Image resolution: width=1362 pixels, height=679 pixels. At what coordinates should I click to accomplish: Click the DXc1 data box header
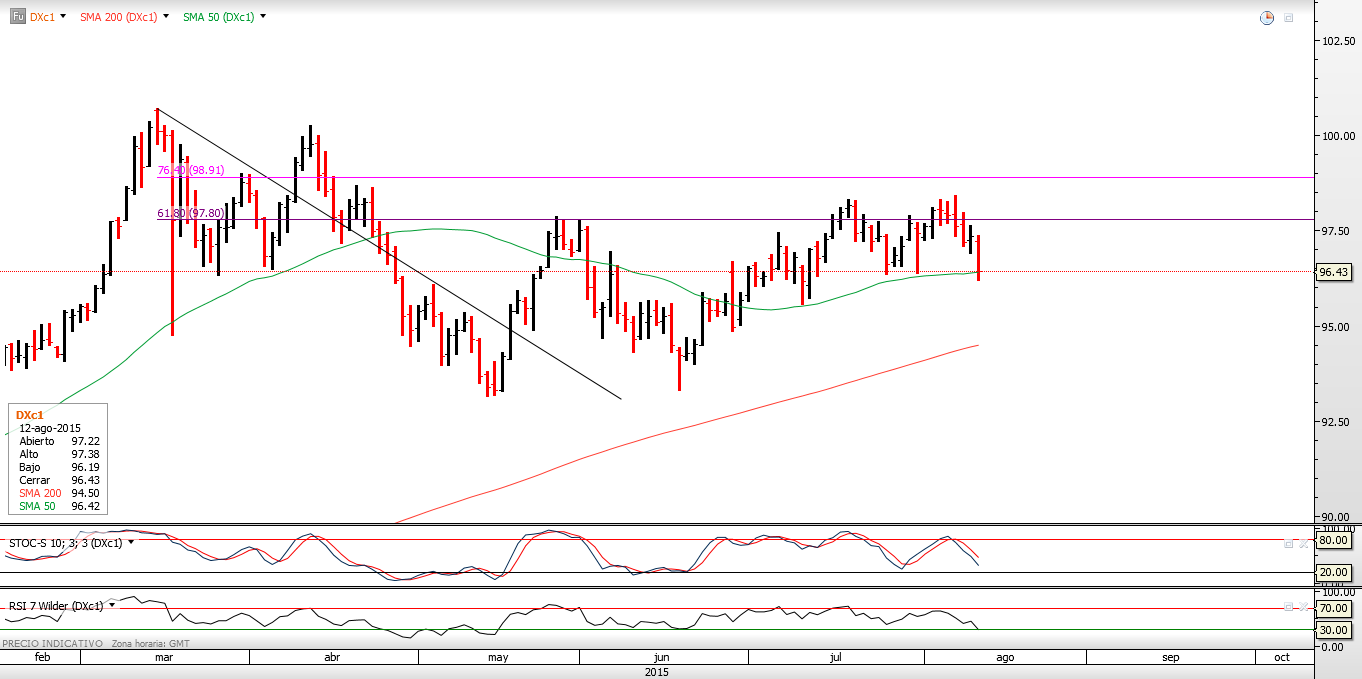pos(30,414)
